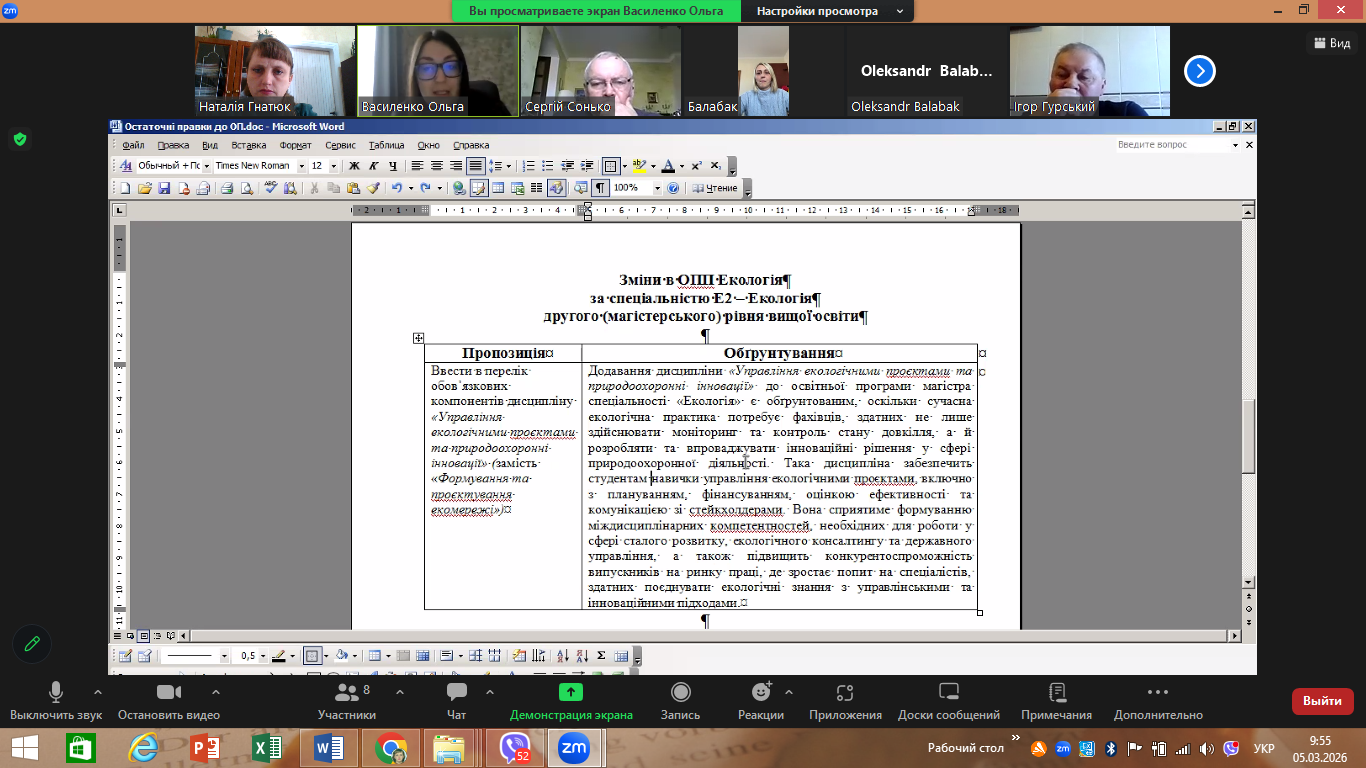Click the Undo arrow icon

397,188
